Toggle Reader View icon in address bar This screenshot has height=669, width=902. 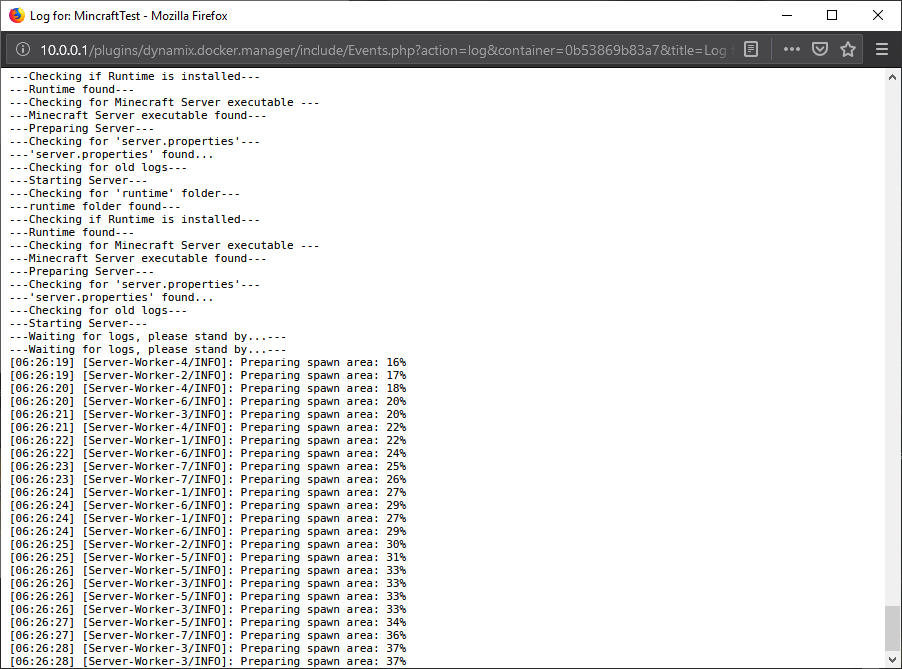751,49
